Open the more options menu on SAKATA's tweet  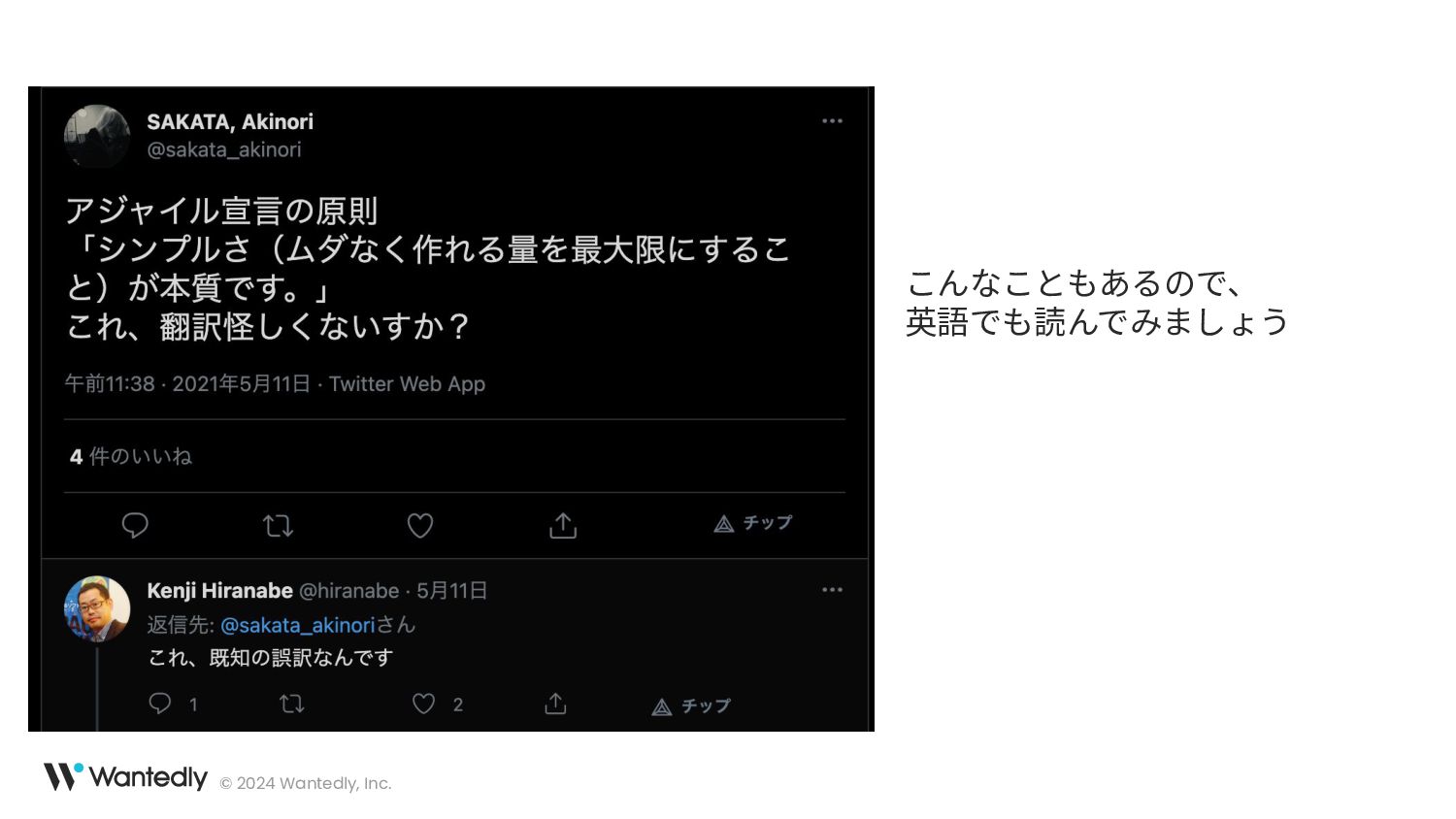pos(832,121)
